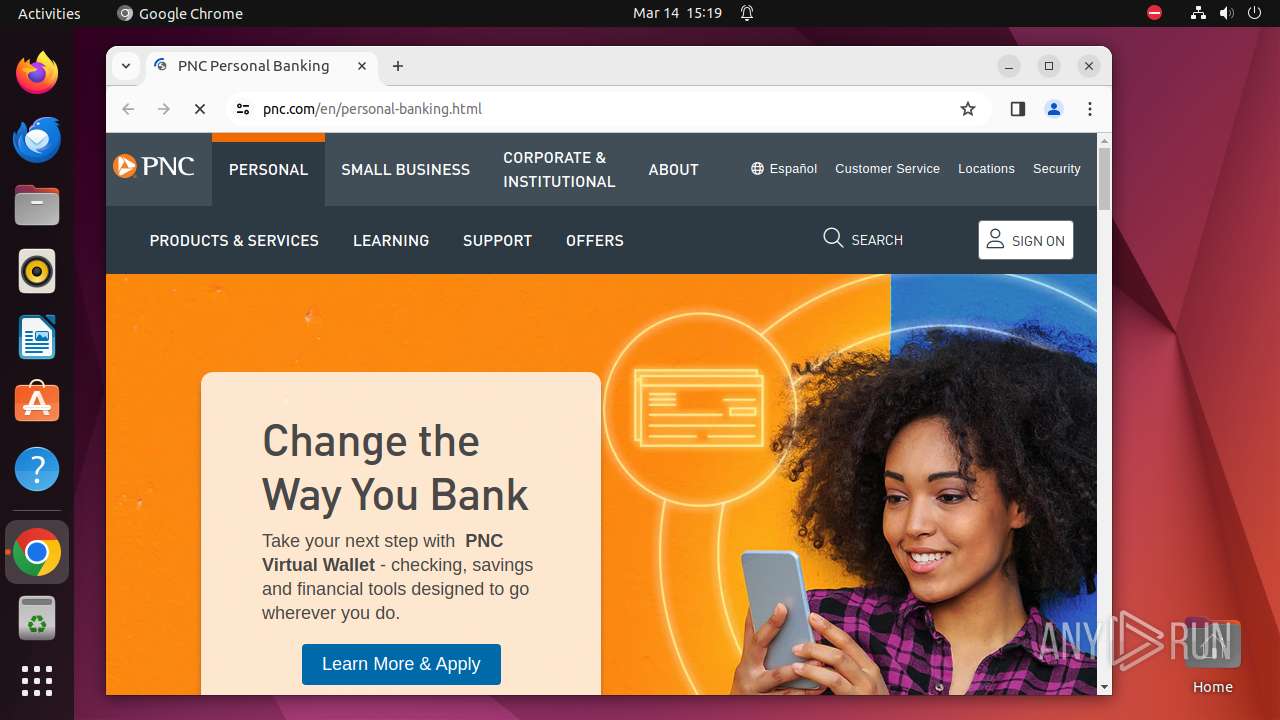The width and height of the screenshot is (1280, 720).
Task: Expand the tab search dropdown arrow
Action: coord(126,66)
